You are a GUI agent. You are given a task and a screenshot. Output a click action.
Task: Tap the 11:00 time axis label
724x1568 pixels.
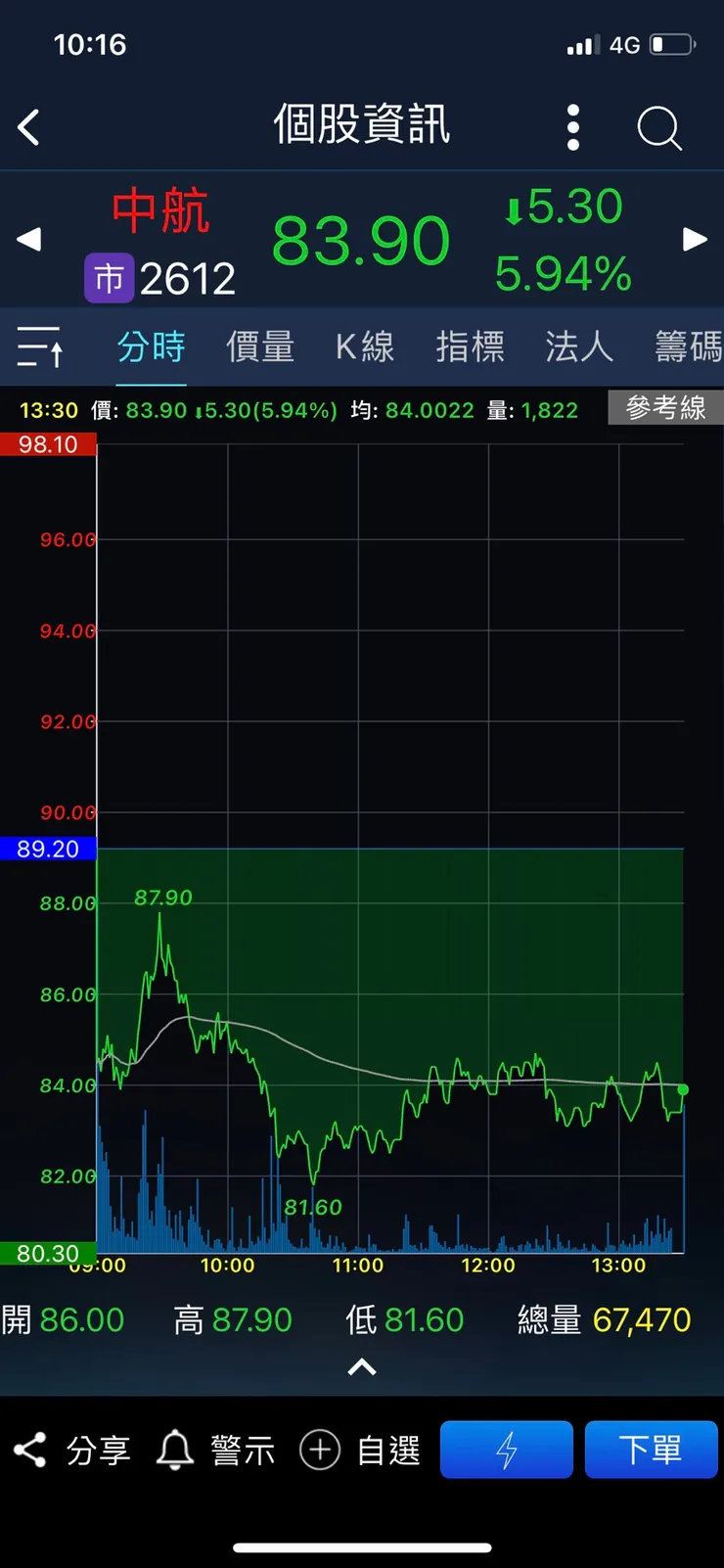point(358,1266)
